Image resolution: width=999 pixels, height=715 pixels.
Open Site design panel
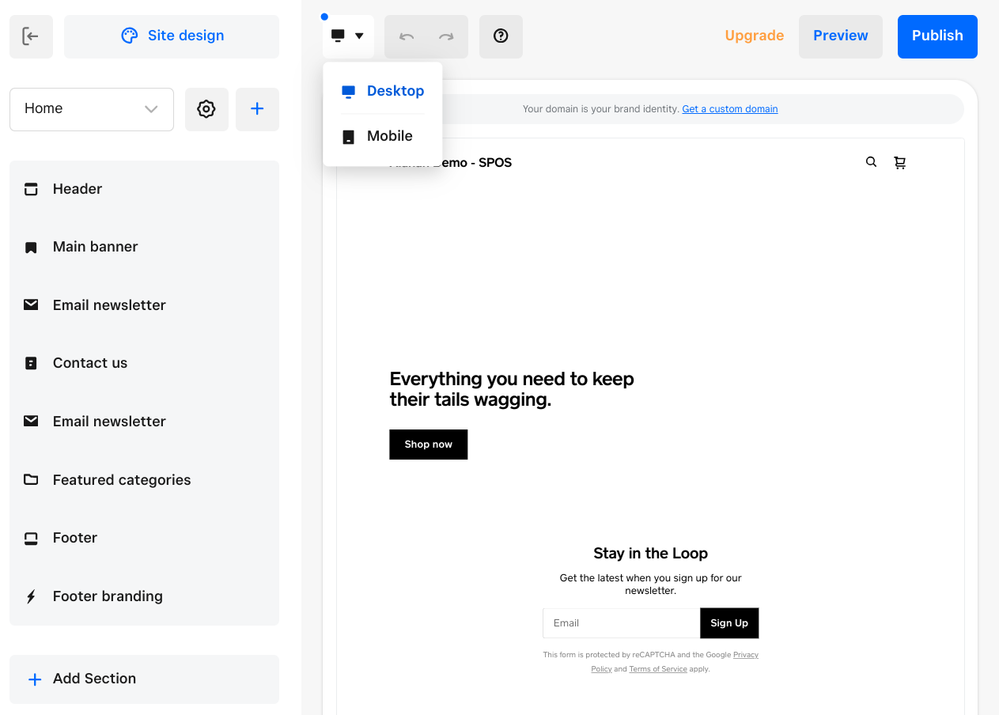pos(172,36)
